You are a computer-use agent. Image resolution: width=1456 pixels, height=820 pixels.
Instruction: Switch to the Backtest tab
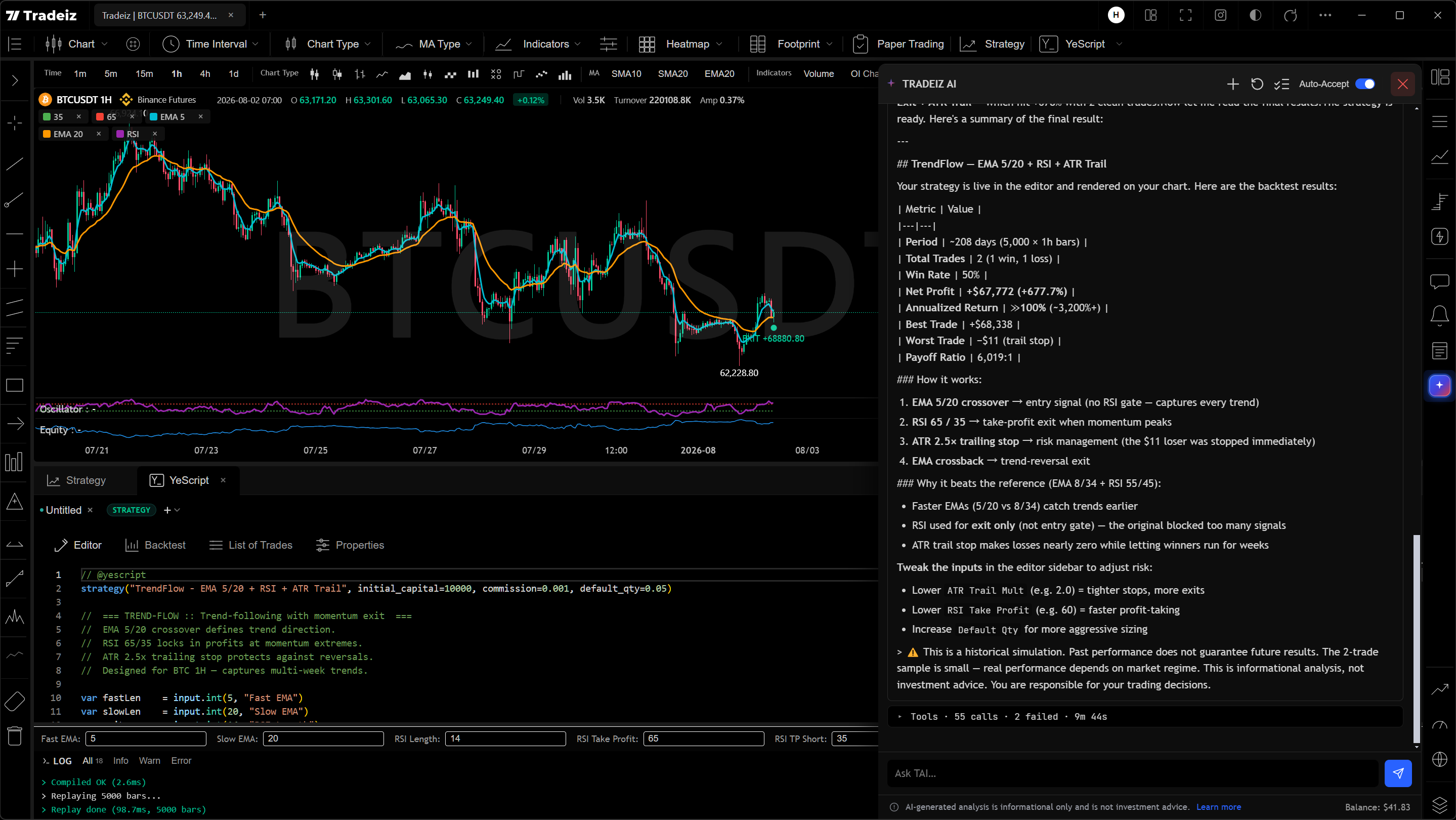point(155,545)
